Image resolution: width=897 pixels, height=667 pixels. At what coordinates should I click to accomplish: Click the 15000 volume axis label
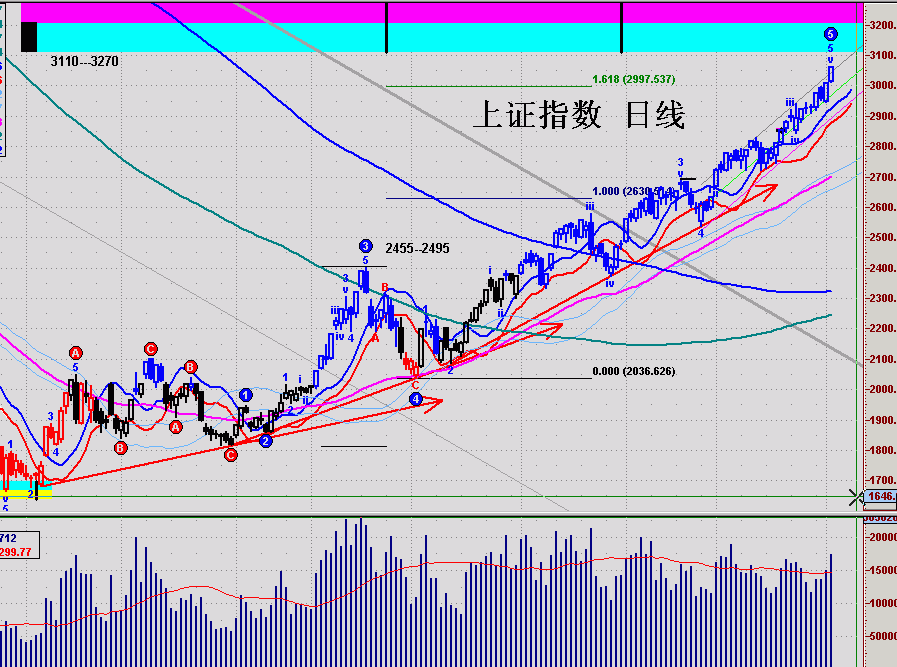883,570
